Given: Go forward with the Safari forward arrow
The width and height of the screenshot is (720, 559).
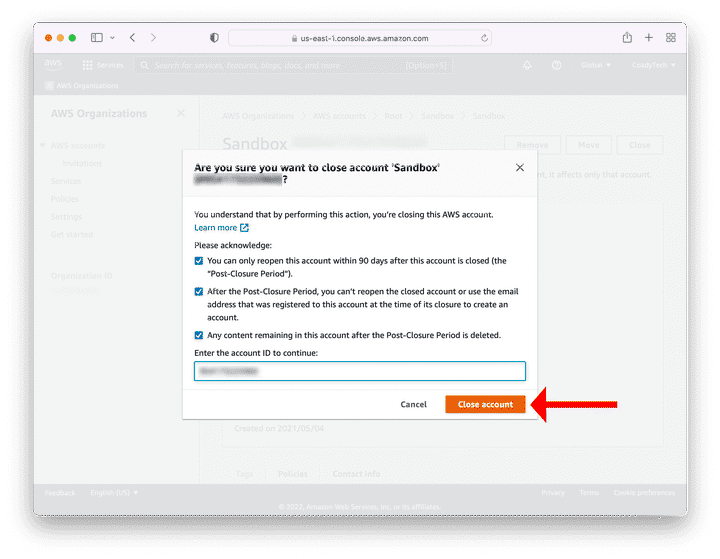Looking at the screenshot, I should point(153,38).
